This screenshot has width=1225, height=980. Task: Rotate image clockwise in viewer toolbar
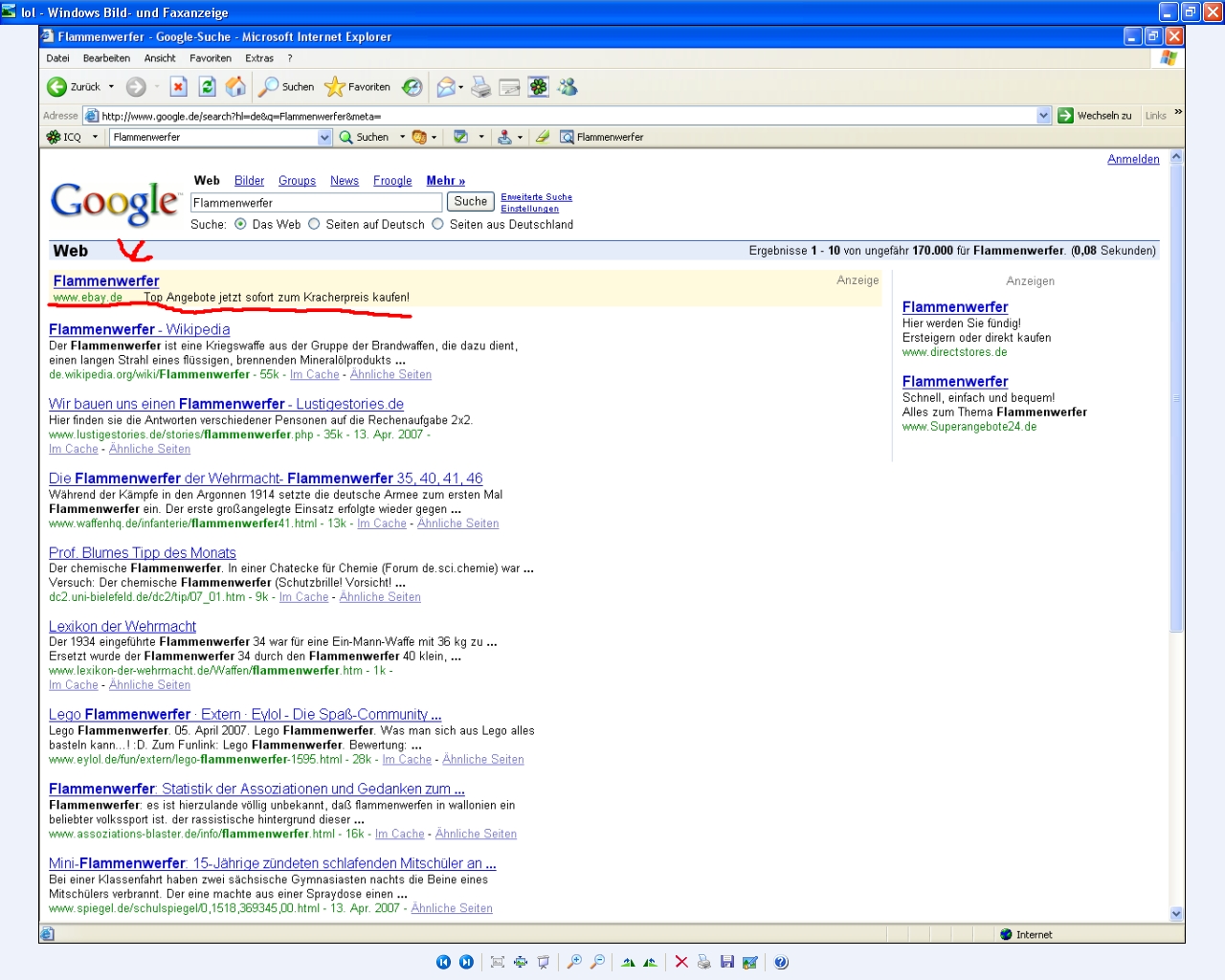tap(628, 962)
